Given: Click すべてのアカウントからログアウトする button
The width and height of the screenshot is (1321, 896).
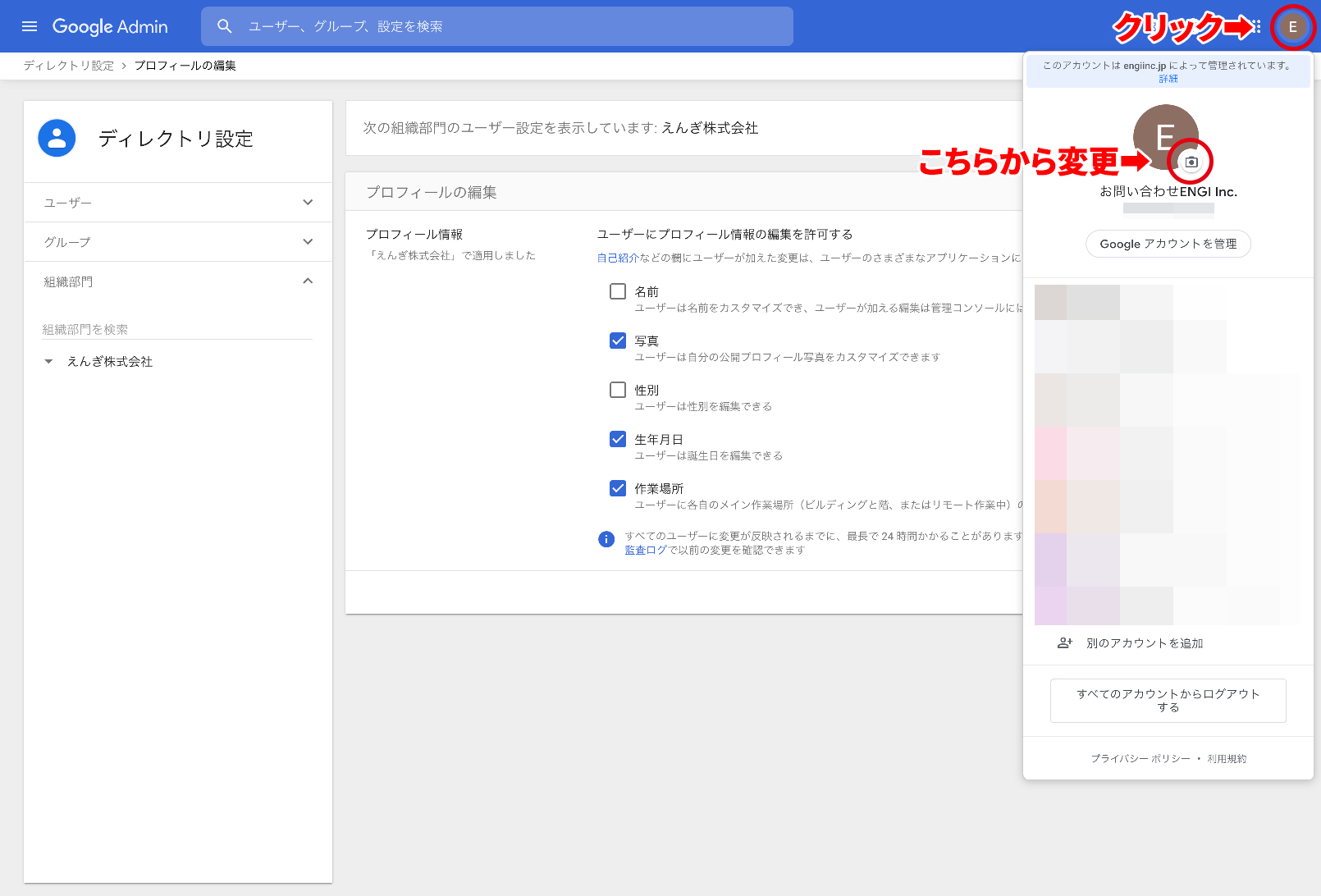Looking at the screenshot, I should coord(1168,701).
